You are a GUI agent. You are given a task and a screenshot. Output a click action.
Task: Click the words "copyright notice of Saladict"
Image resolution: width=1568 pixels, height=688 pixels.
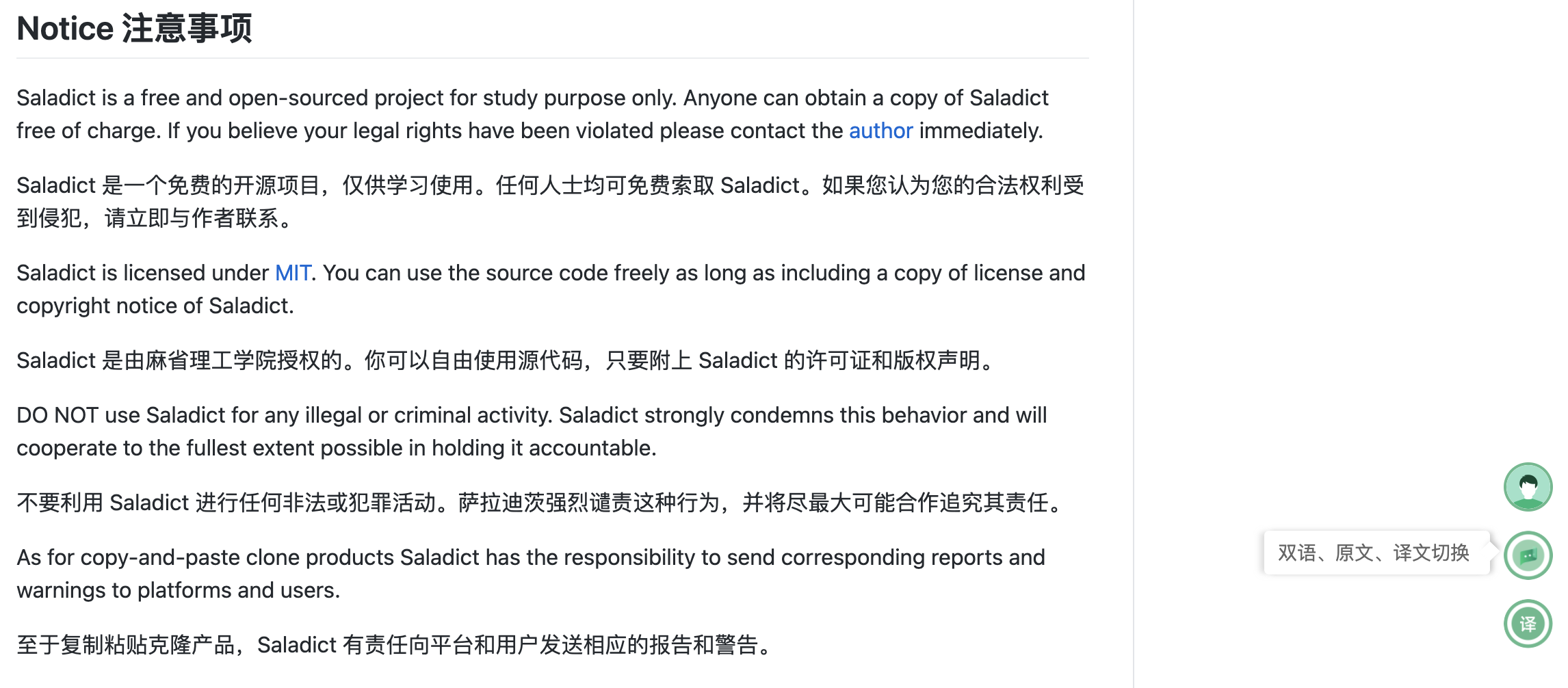point(155,306)
